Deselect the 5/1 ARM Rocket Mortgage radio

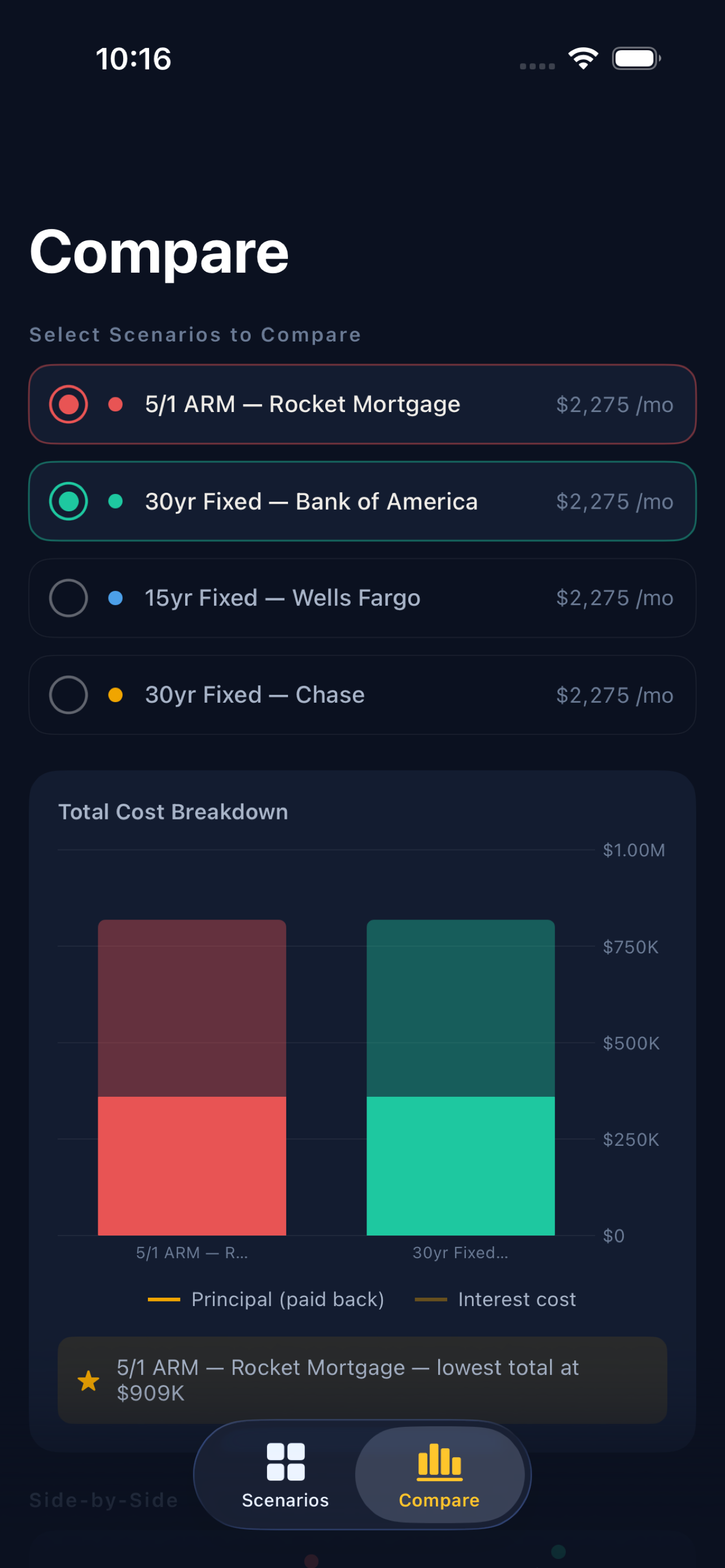[x=68, y=404]
